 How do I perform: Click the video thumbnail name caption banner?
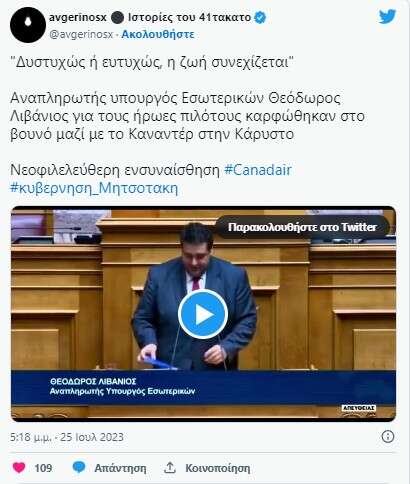tap(203, 387)
